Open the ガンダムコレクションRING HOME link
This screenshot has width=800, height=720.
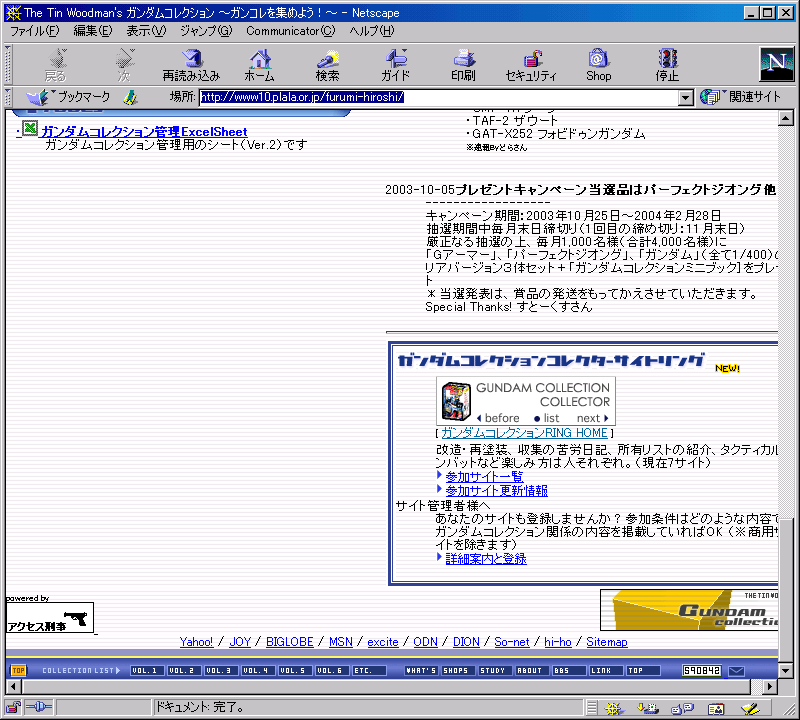524,433
